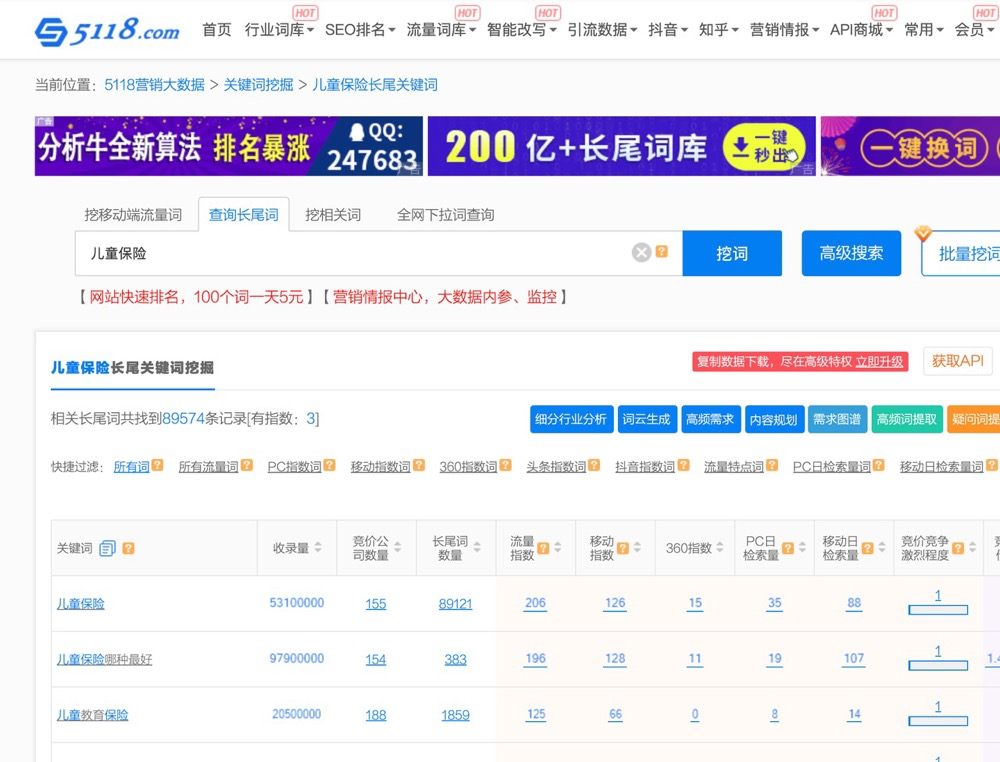Open help icon in 竞价竞争激烈程度 header
This screenshot has height=762, width=1000.
tap(958, 548)
